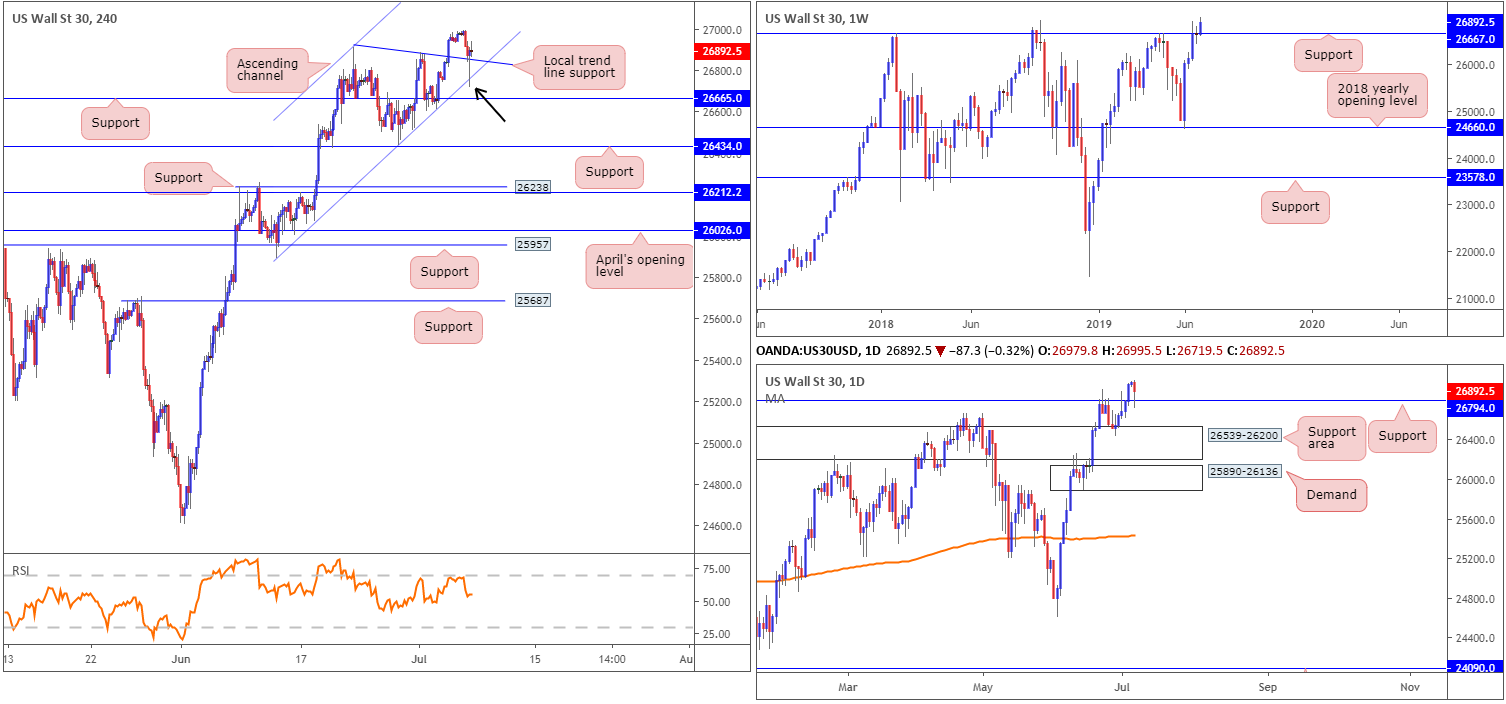
Task: Select the "Support area" callout on the daily chart
Action: [1331, 438]
